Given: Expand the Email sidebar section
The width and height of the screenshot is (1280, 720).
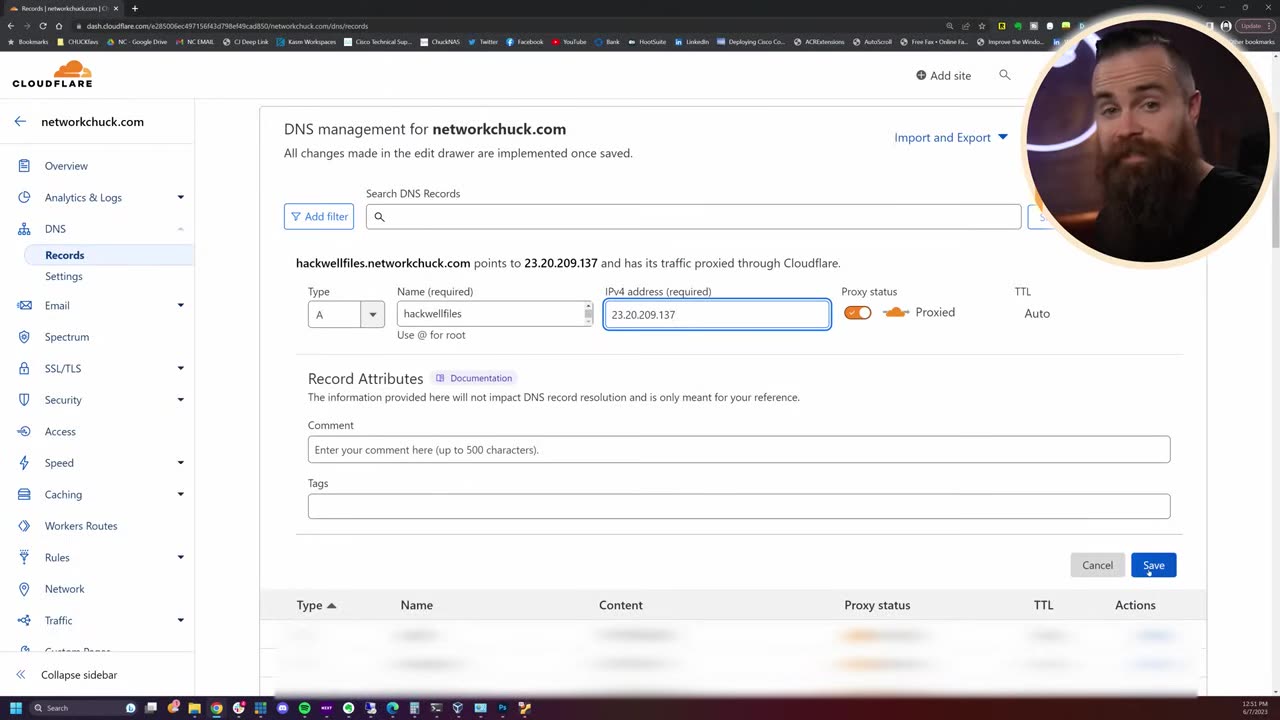Looking at the screenshot, I should point(181,306).
